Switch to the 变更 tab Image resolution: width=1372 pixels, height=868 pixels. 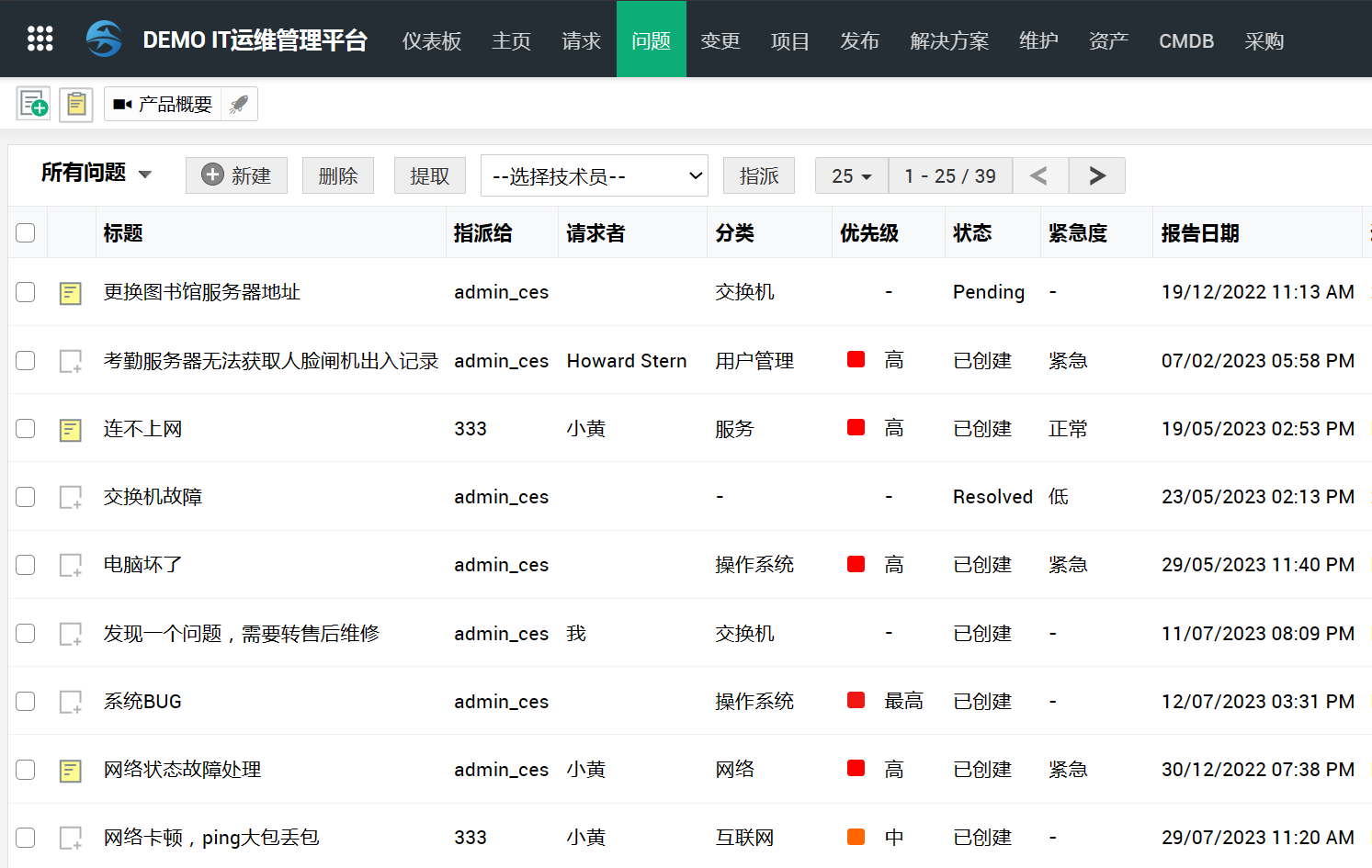(x=720, y=40)
